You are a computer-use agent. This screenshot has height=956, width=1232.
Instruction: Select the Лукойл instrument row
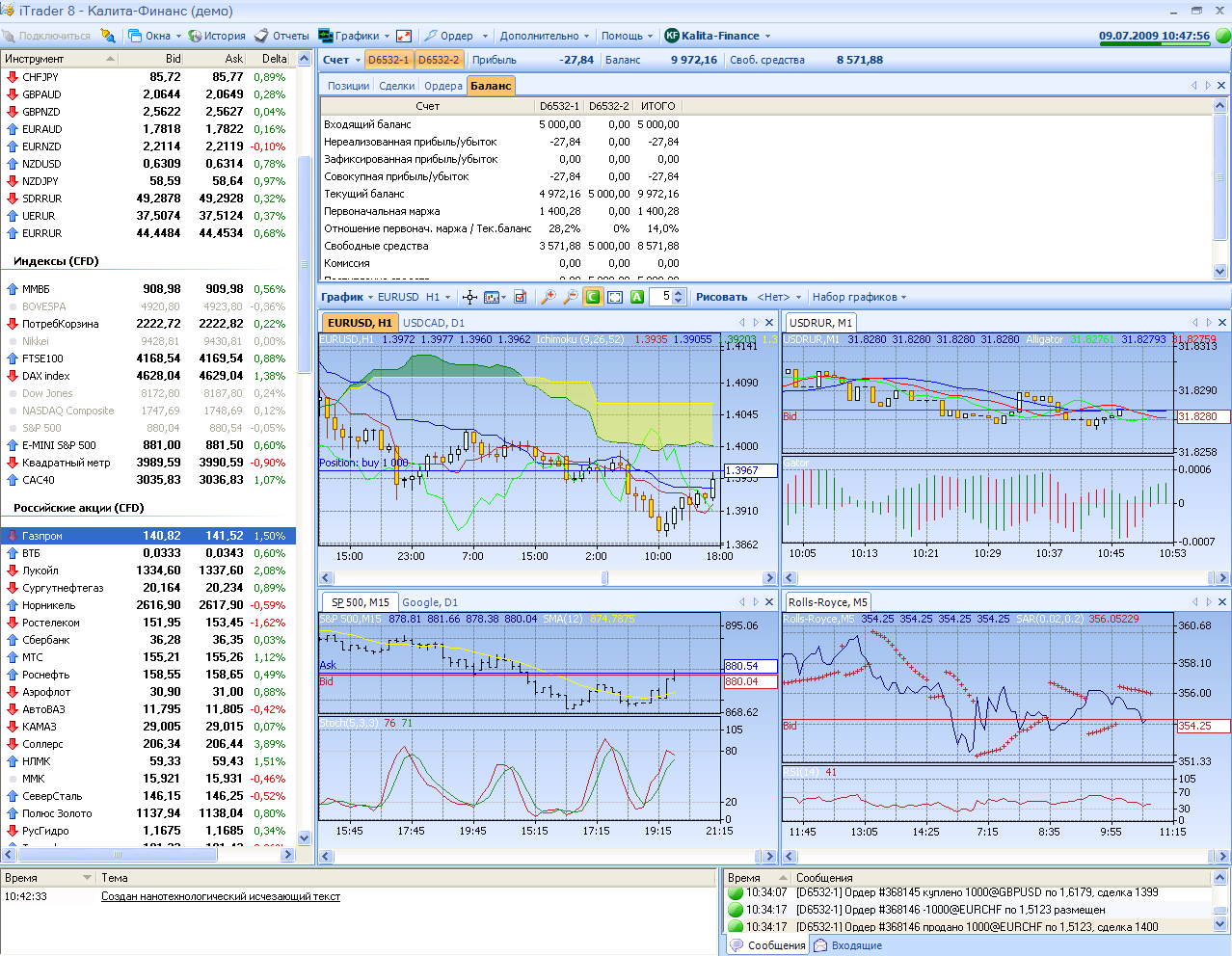[147, 571]
